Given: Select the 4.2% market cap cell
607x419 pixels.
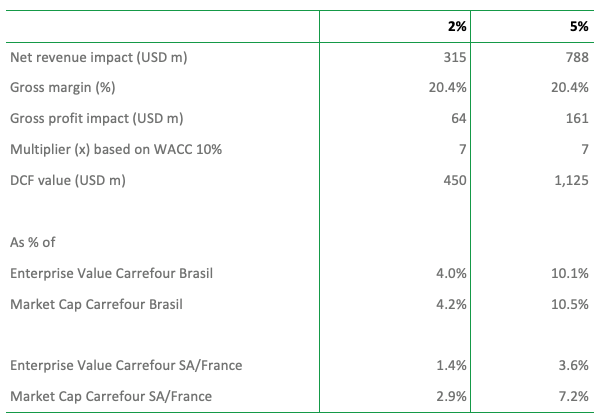Looking at the screenshot, I should tap(453, 303).
